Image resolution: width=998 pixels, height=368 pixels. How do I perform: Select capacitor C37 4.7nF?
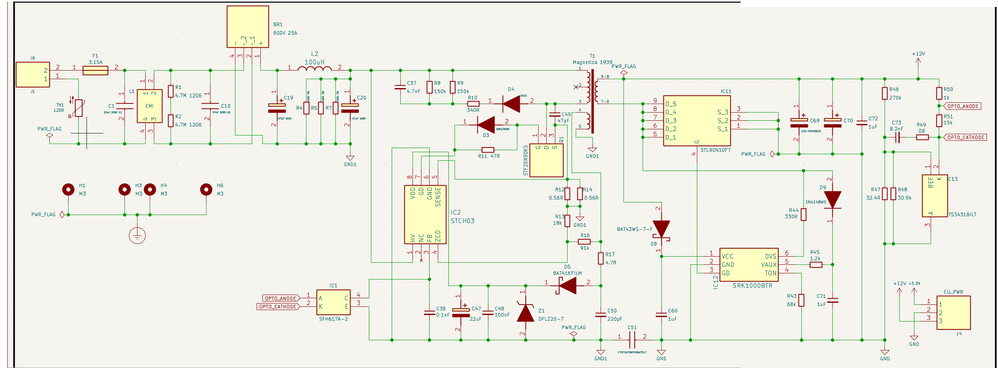(401, 87)
